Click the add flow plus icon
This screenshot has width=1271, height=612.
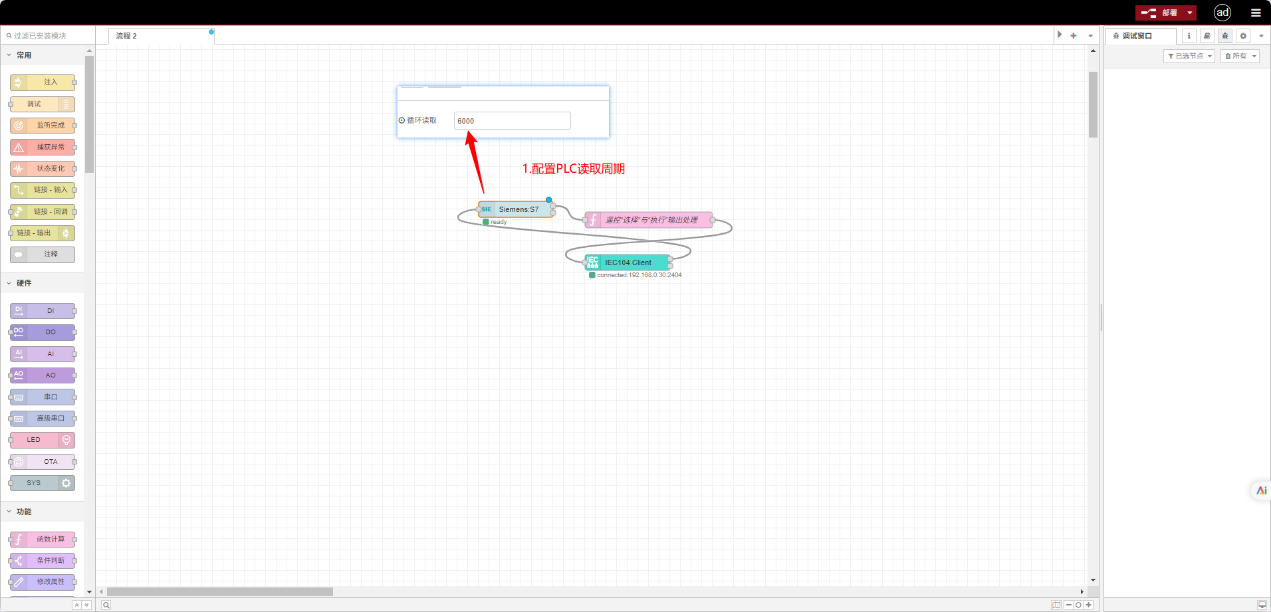[1073, 36]
